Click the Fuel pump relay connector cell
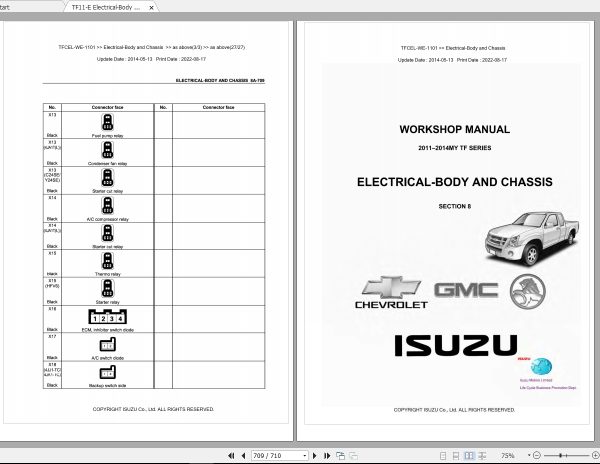Image resolution: width=600 pixels, height=464 pixels. tap(108, 125)
